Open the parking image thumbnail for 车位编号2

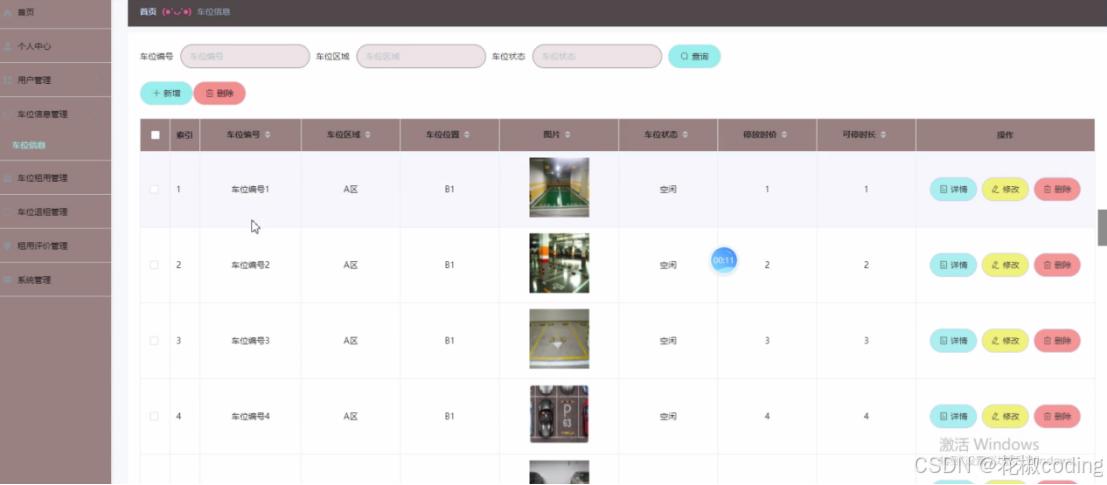559,263
